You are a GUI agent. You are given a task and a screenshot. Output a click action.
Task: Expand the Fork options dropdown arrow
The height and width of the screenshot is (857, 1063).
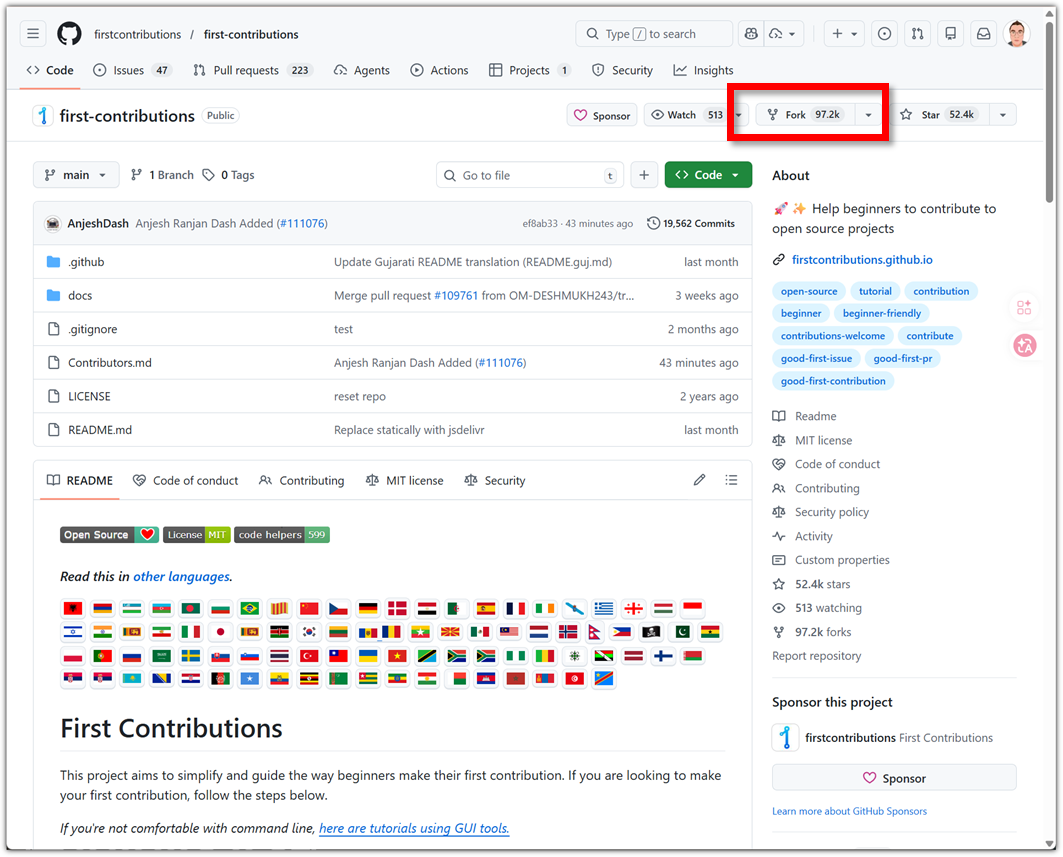click(868, 115)
